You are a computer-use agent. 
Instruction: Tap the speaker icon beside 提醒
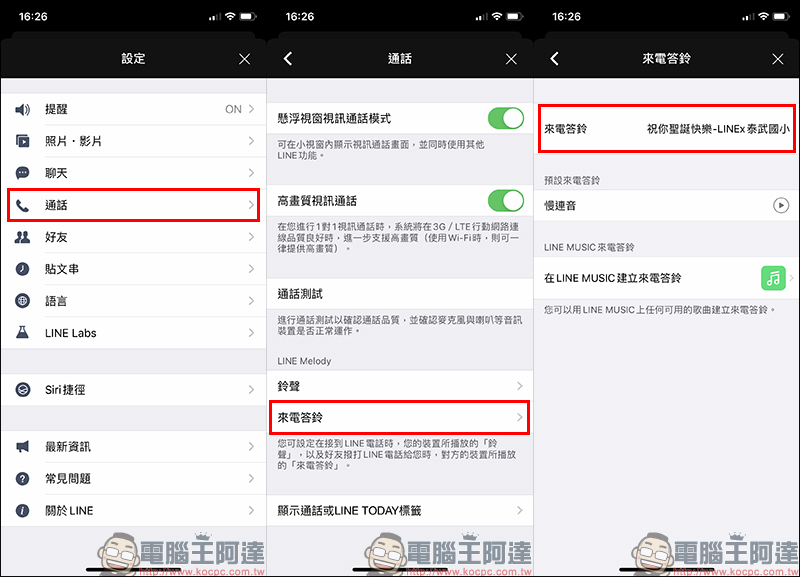tap(22, 109)
